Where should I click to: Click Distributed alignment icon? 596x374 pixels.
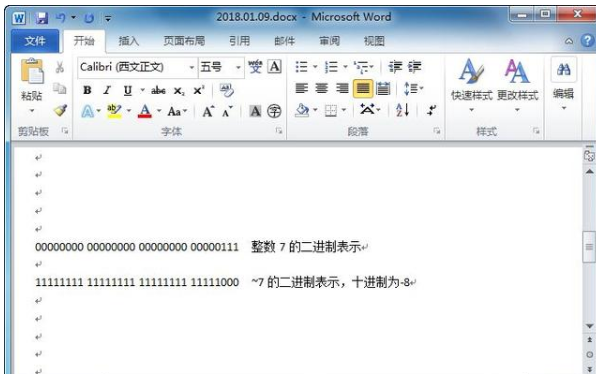pos(383,89)
